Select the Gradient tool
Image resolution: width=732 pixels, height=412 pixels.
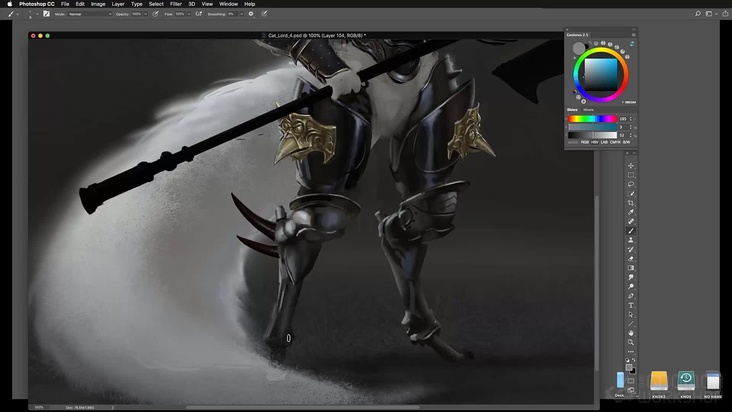tap(631, 268)
